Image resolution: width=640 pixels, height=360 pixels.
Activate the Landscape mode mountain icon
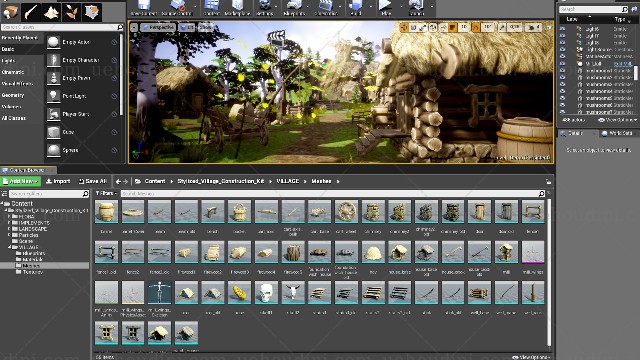pos(51,12)
